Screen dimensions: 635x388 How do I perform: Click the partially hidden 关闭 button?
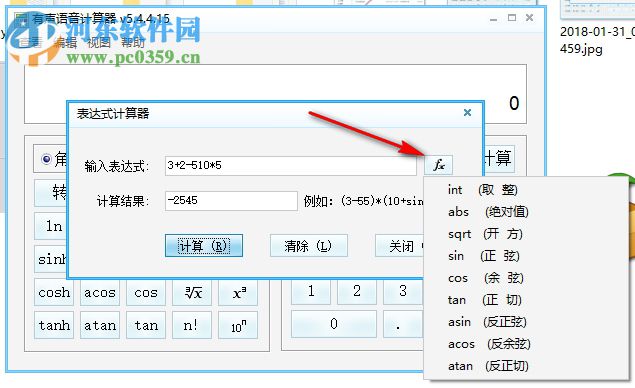[x=399, y=245]
